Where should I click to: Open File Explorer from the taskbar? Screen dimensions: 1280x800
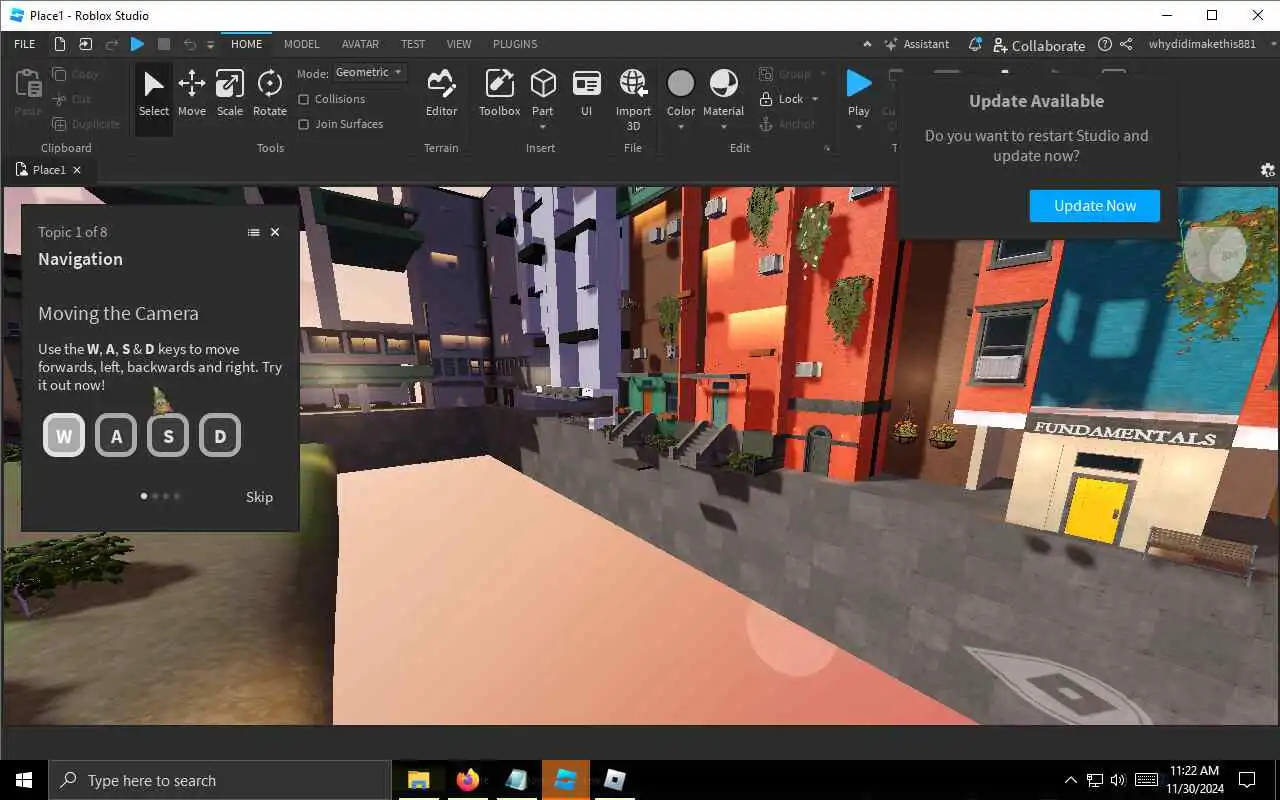pyautogui.click(x=418, y=780)
